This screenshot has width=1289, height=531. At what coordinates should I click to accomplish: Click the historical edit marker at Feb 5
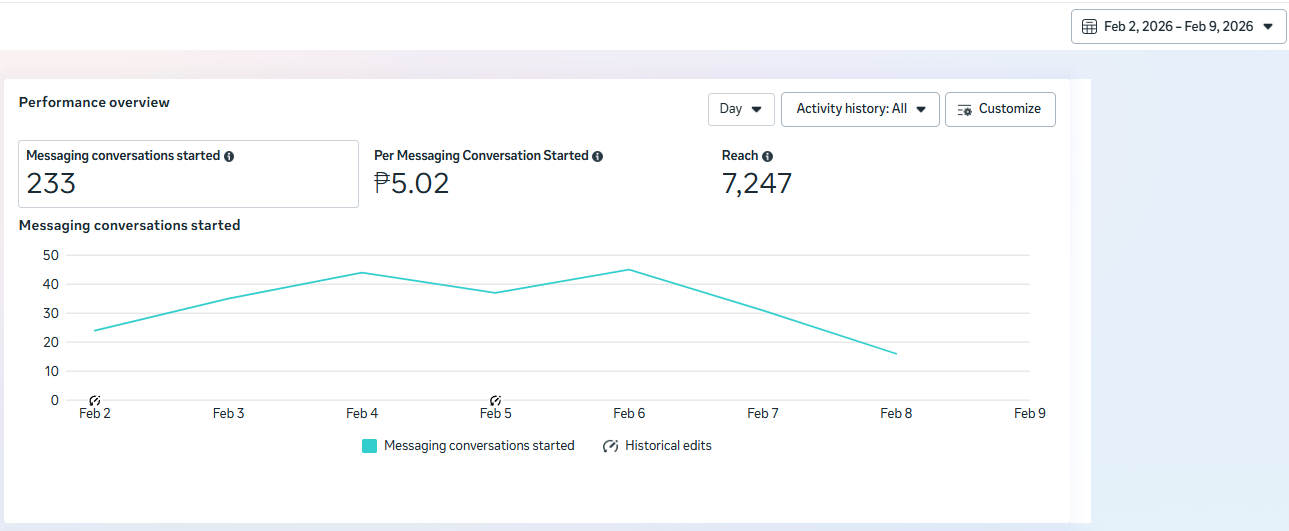pos(495,401)
